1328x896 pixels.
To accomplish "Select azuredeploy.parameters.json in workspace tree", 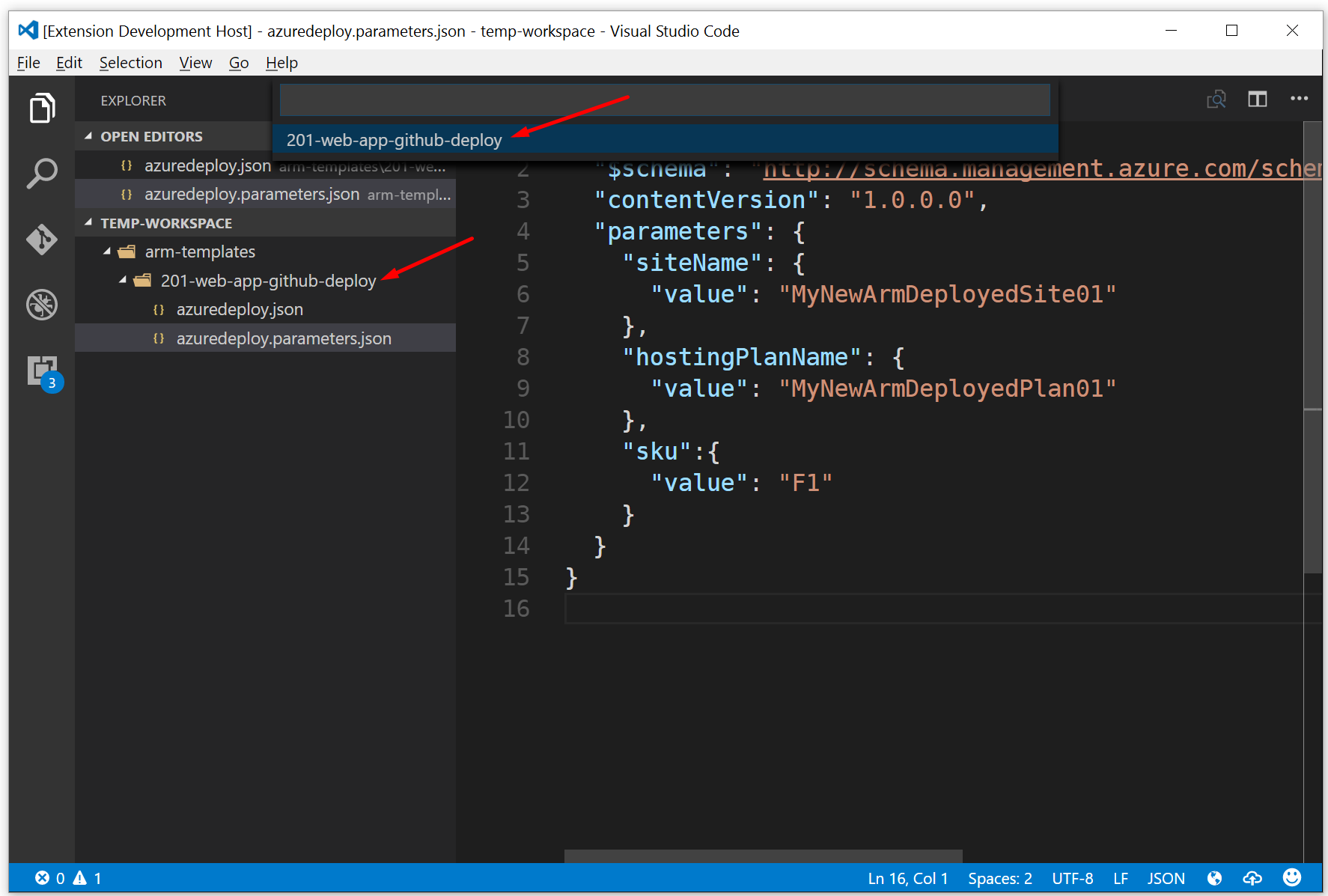I will [284, 338].
